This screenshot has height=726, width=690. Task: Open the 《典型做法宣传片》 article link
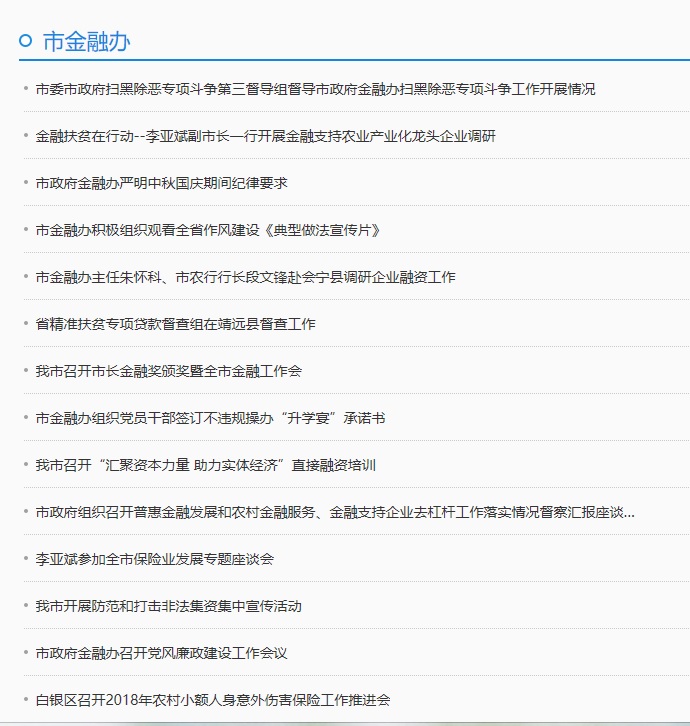[208, 230]
